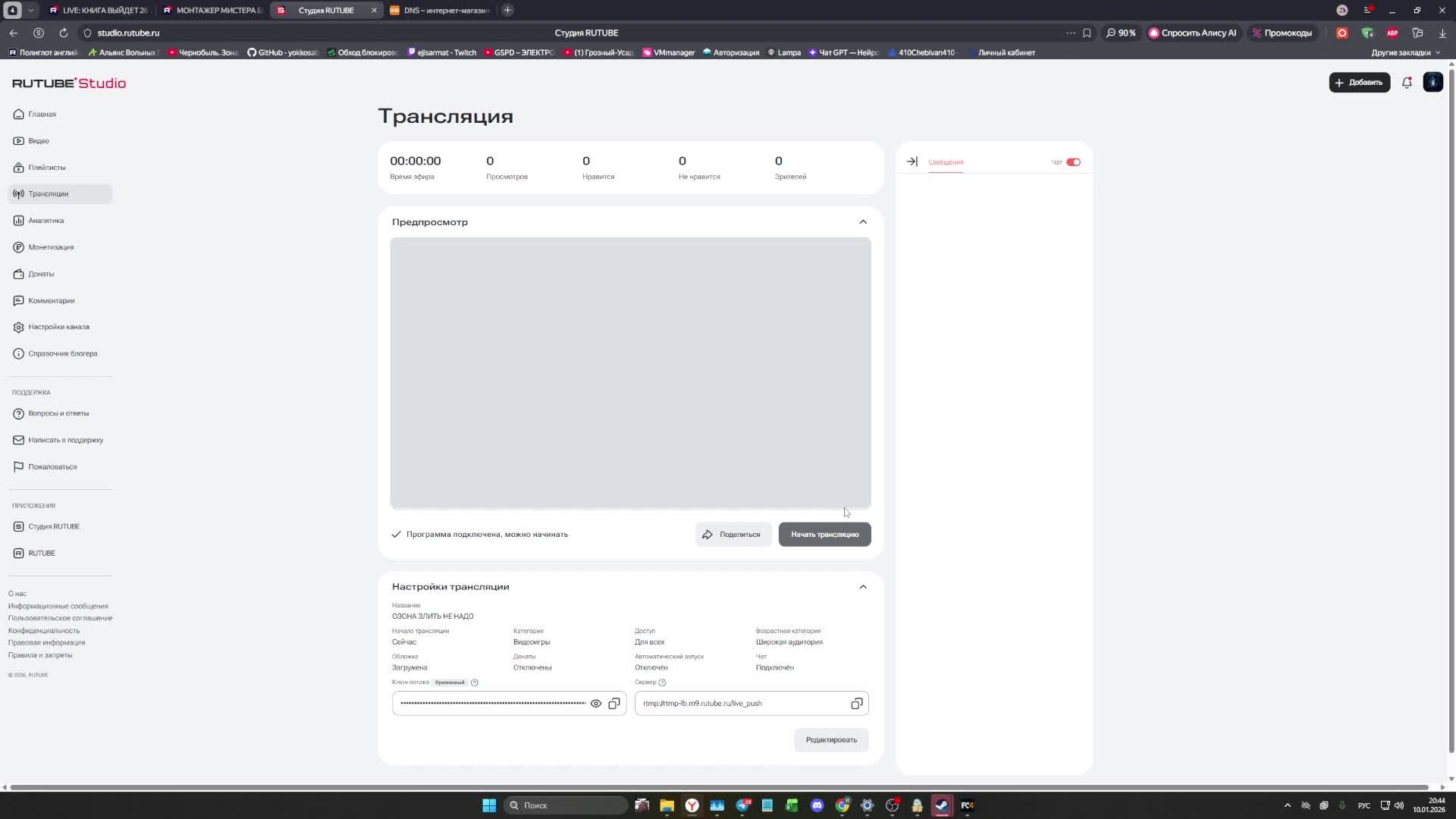Collapse the chat panel with the arrow icon
The width and height of the screenshot is (1456, 819).
[x=912, y=162]
